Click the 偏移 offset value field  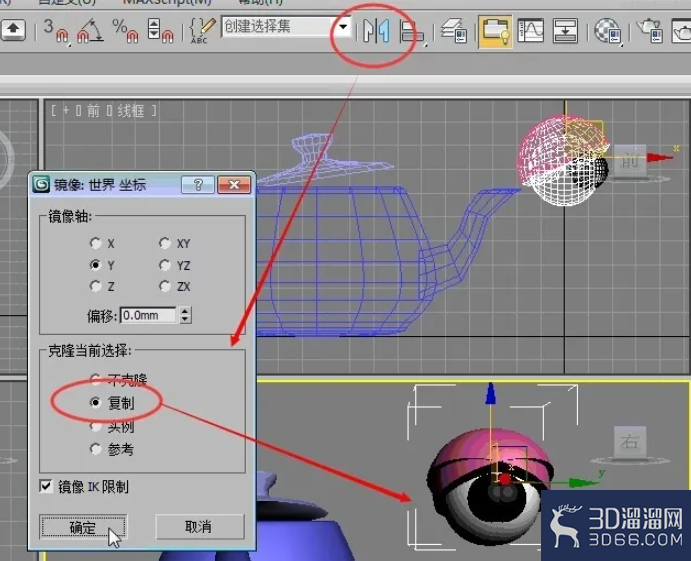click(x=148, y=315)
